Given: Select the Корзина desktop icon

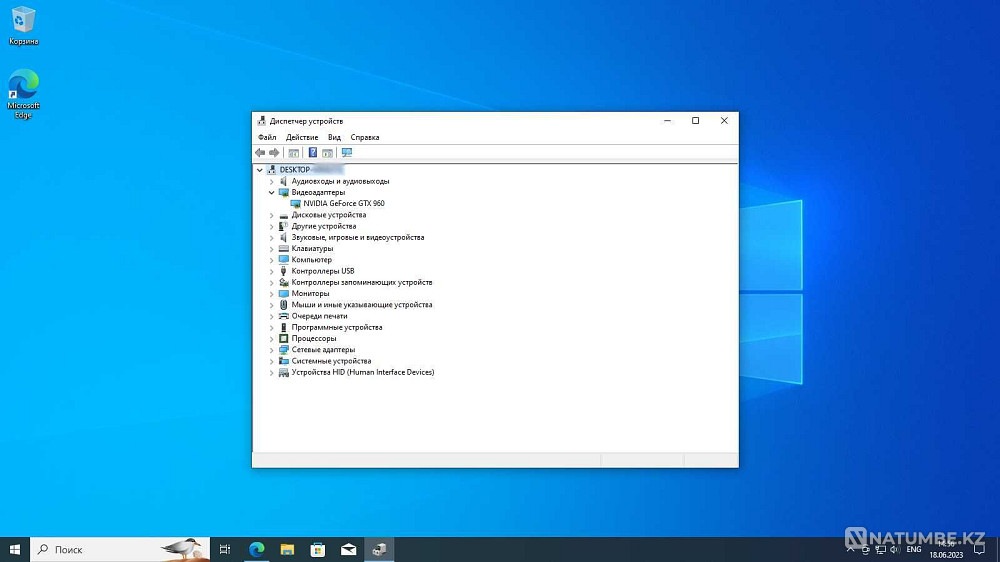Looking at the screenshot, I should (24, 26).
